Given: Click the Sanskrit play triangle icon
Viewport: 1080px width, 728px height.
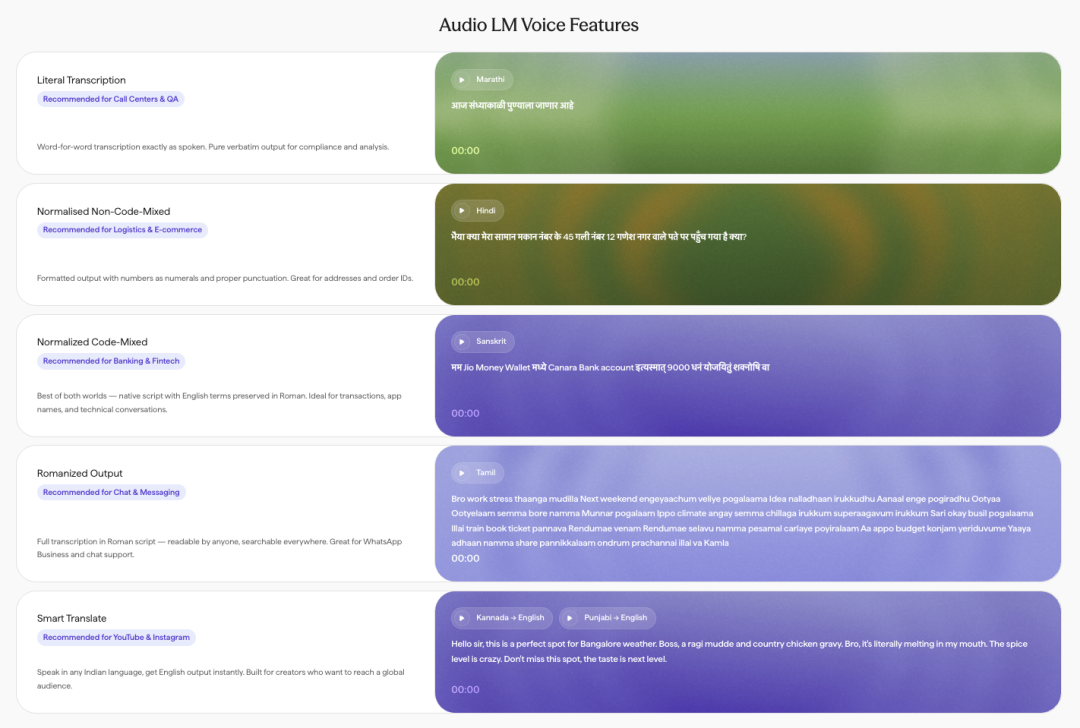Looking at the screenshot, I should (461, 342).
